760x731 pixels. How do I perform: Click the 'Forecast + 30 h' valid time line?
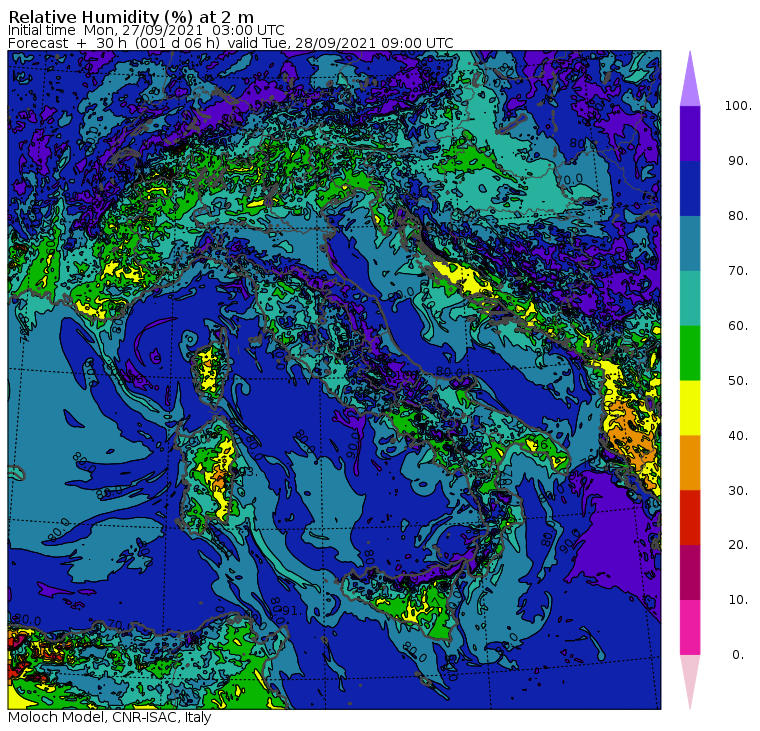(x=231, y=43)
